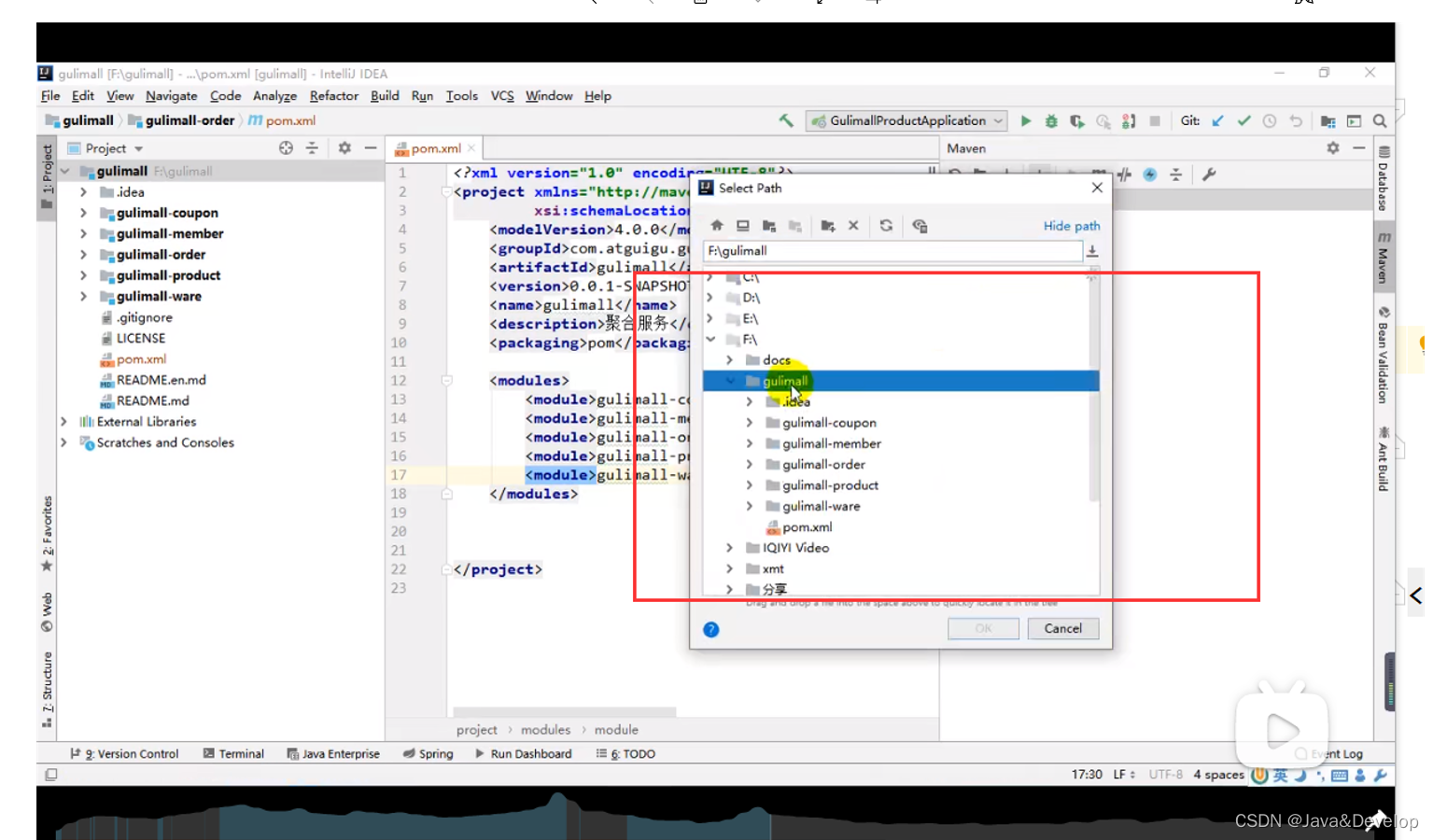Jump to Desktop directory in Select Path dialog

click(743, 226)
